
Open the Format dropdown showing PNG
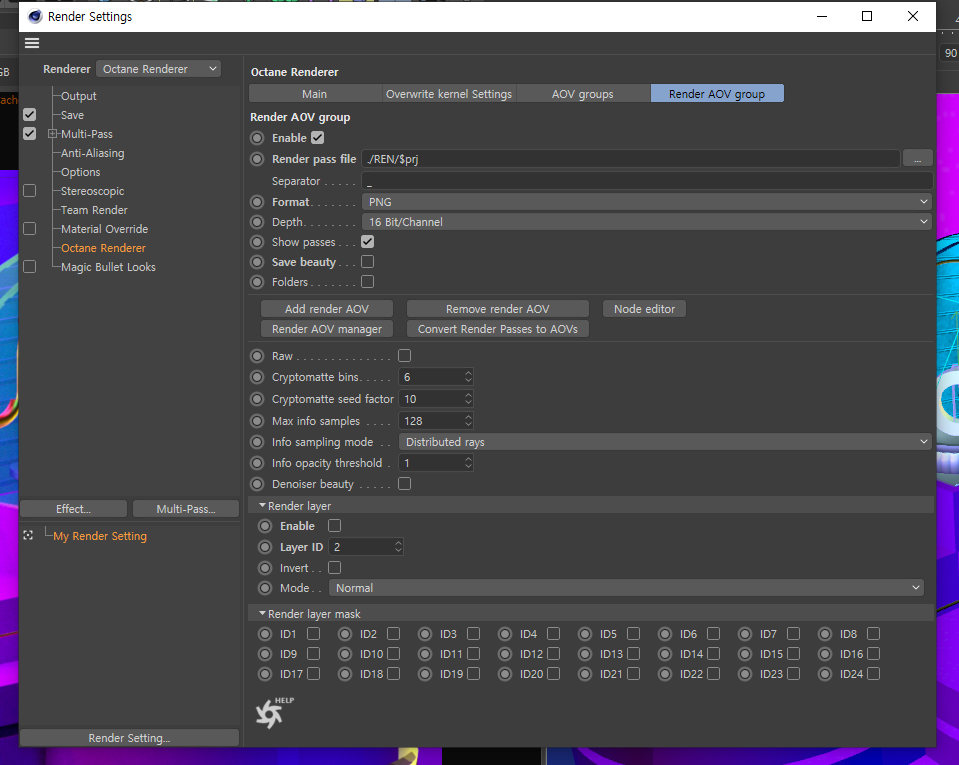(646, 202)
